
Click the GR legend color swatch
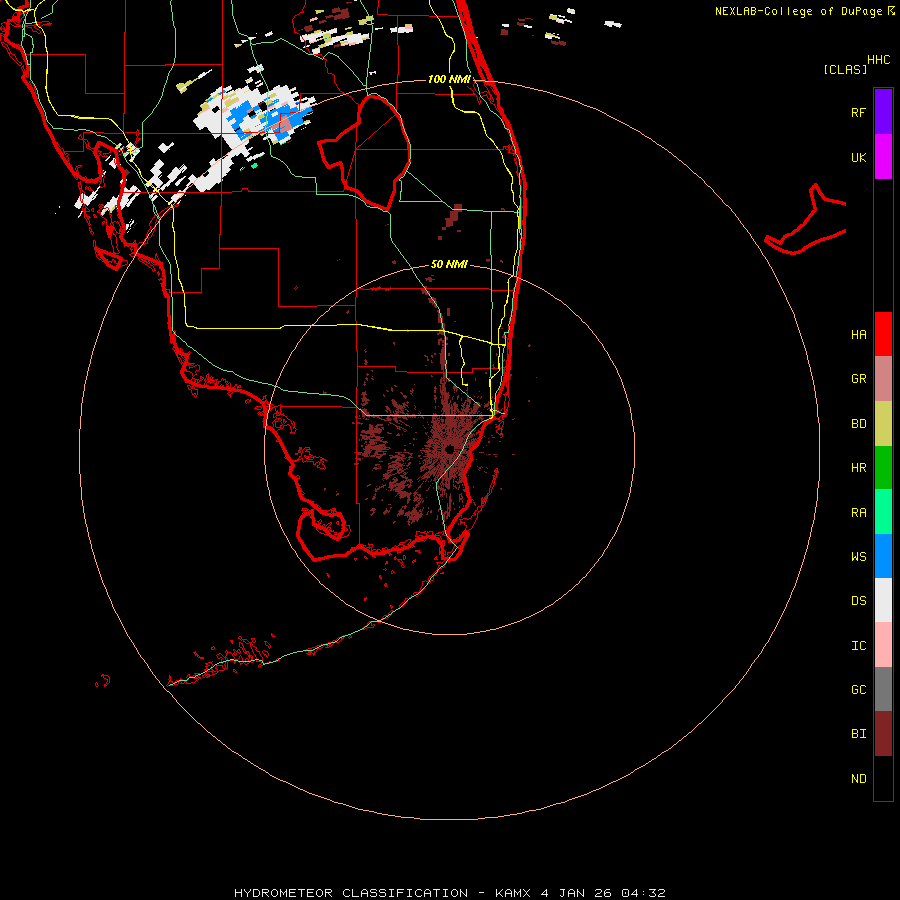click(883, 379)
